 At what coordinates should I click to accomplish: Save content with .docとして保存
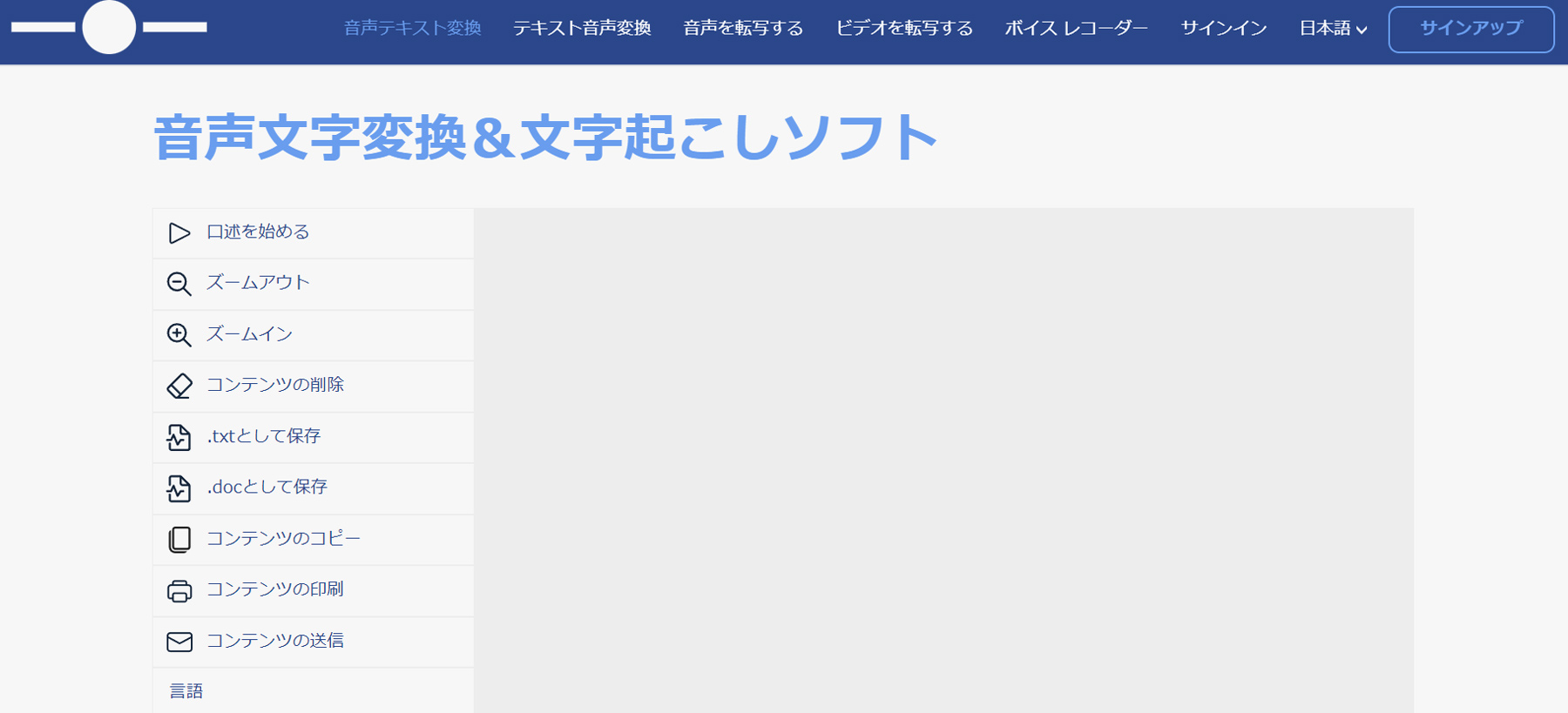coord(267,486)
